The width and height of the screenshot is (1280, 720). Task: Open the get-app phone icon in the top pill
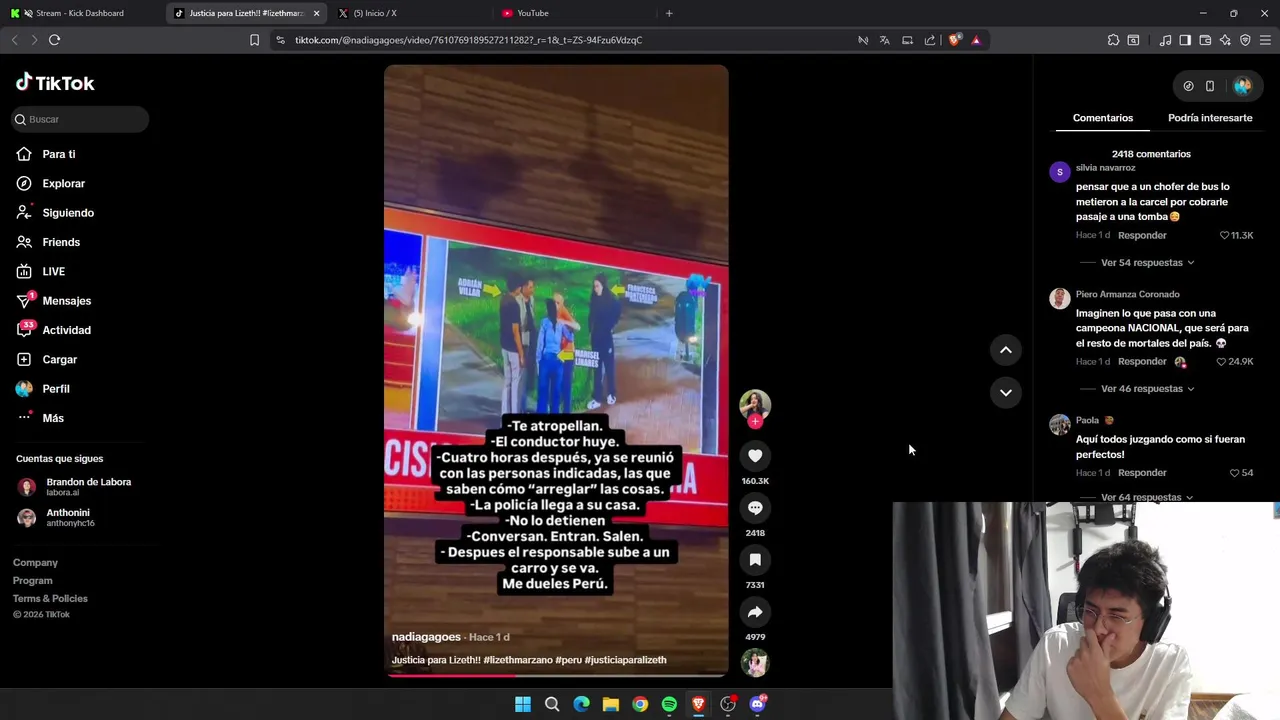coord(1210,86)
